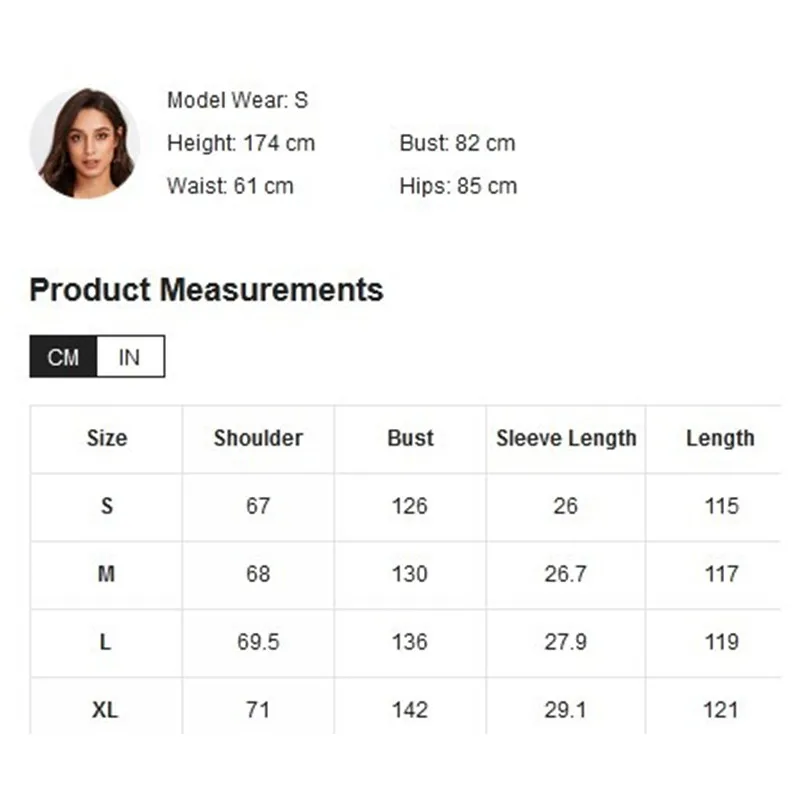The image size is (800, 800).
Task: Select the size XL row label
Action: [106, 710]
